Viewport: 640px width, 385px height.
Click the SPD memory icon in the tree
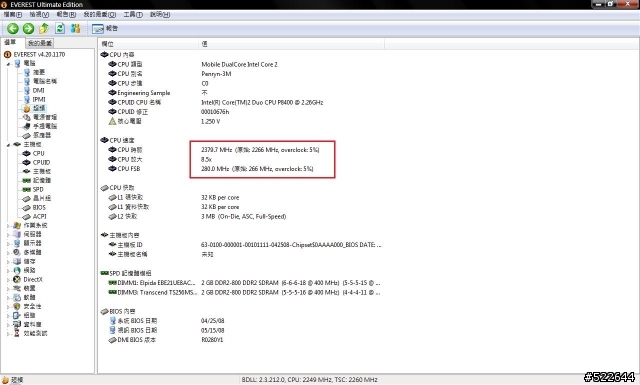click(27, 189)
